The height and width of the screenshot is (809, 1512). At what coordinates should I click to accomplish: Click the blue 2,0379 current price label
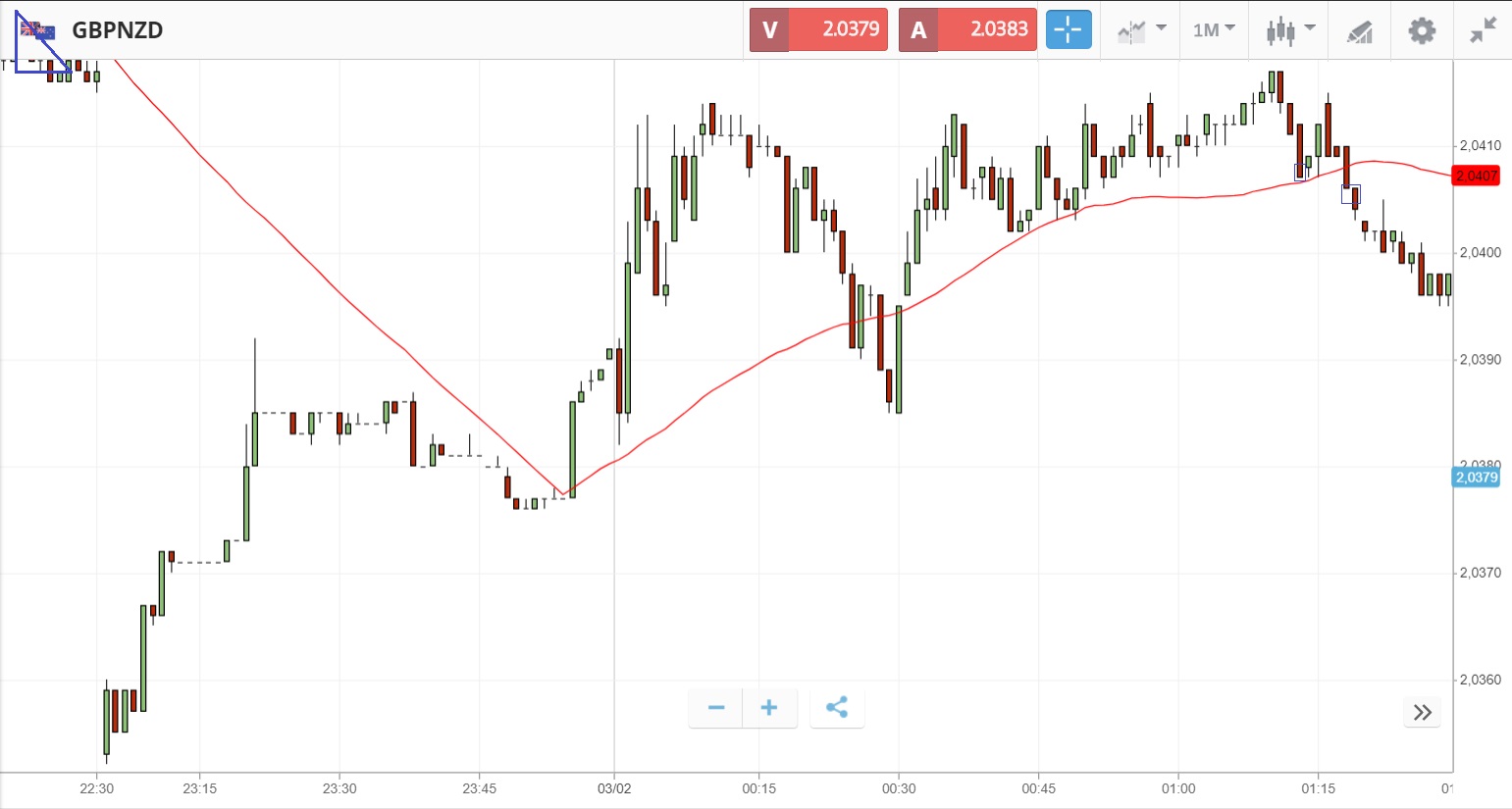click(x=1476, y=478)
